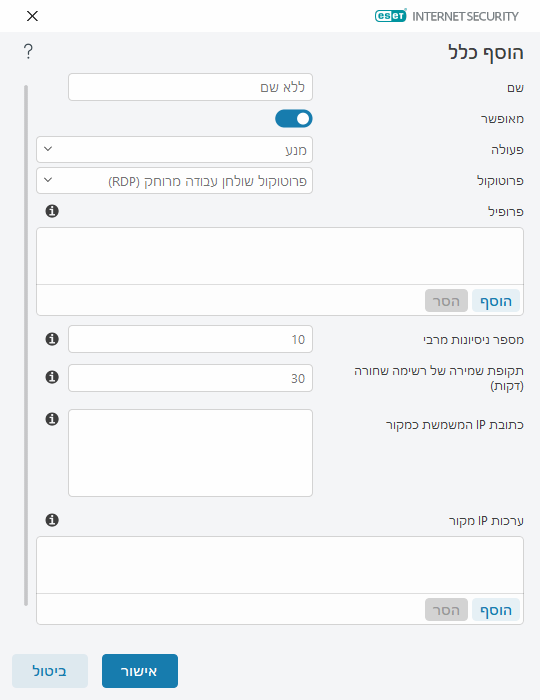Click the פרוטוקול label text
Image resolution: width=540 pixels, height=700 pixels.
[500, 181]
